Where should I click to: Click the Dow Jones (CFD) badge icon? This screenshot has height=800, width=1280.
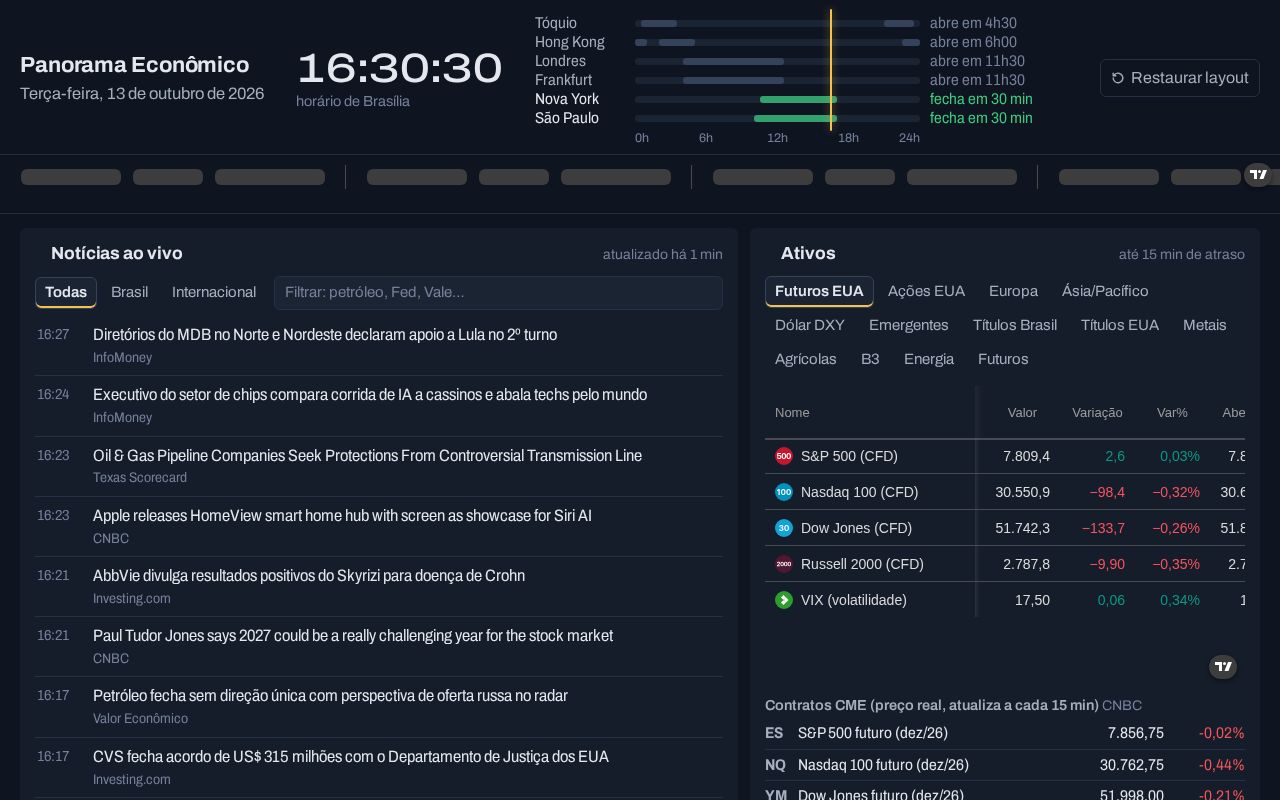[x=784, y=528]
